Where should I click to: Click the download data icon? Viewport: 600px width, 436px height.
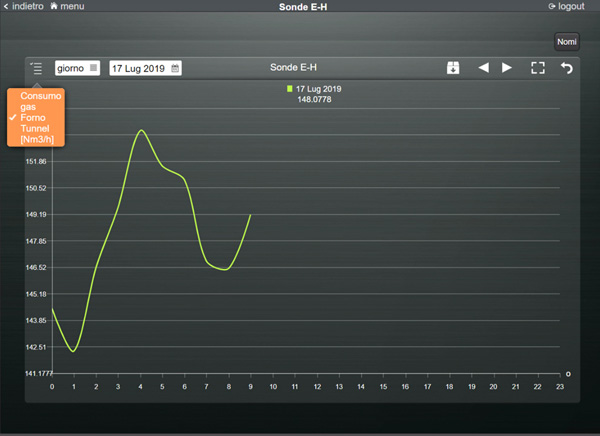pyautogui.click(x=453, y=68)
